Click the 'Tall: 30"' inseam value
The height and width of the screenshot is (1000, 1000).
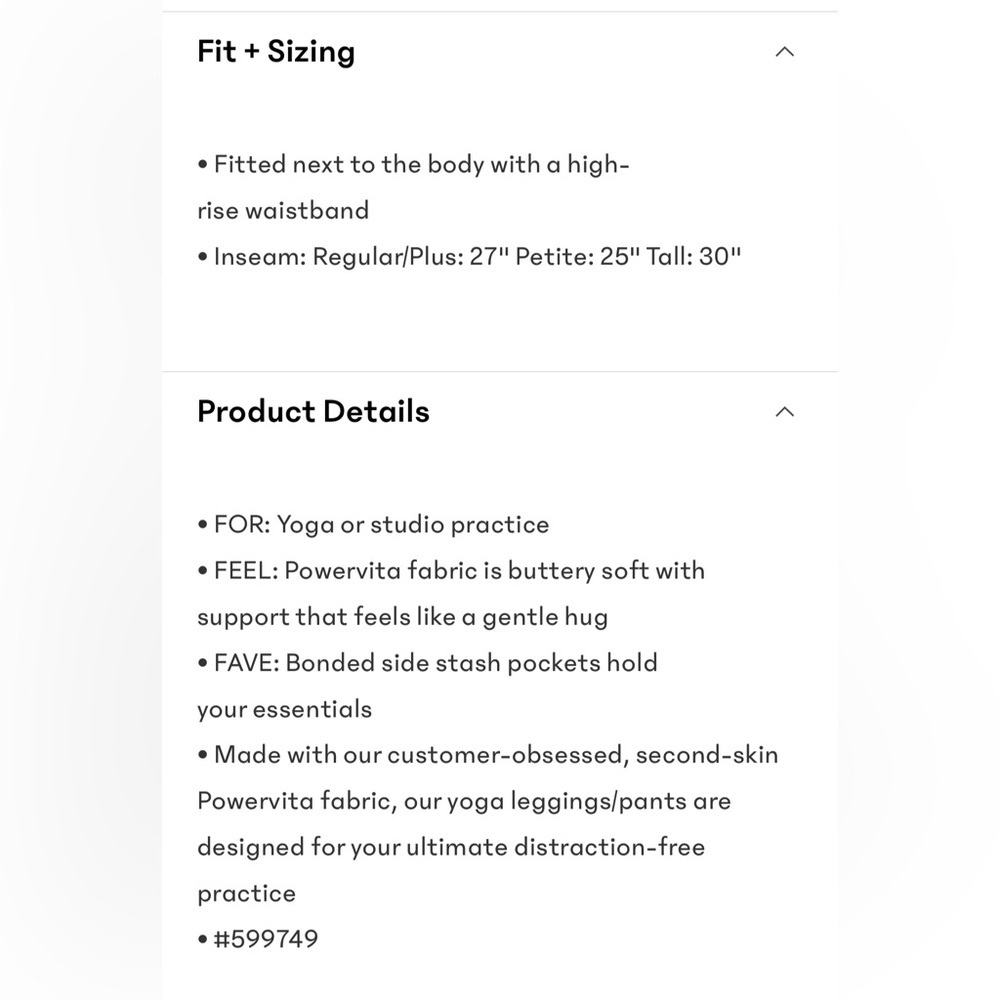[x=694, y=256]
